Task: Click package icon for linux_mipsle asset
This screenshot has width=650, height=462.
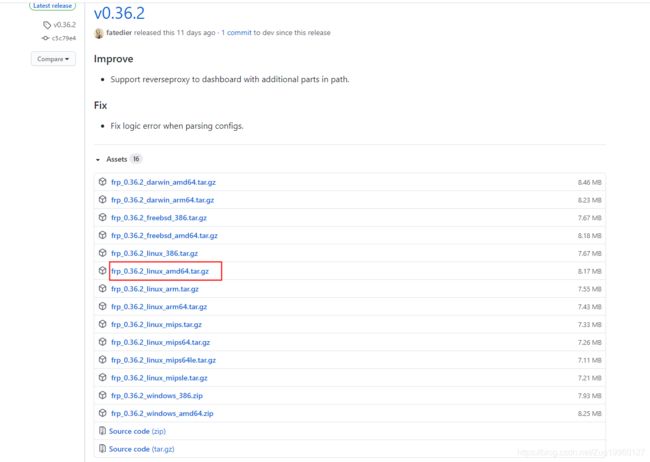Action: (x=102, y=378)
